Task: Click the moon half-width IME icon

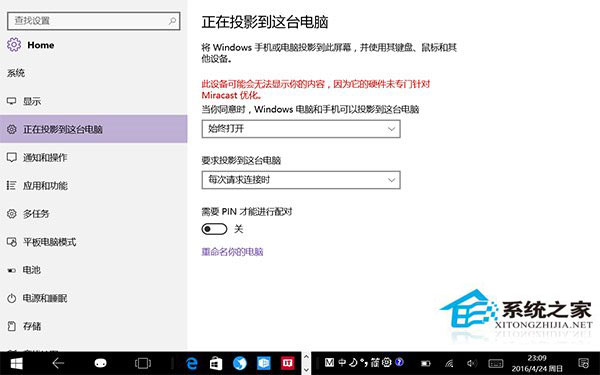Action: coord(353,362)
